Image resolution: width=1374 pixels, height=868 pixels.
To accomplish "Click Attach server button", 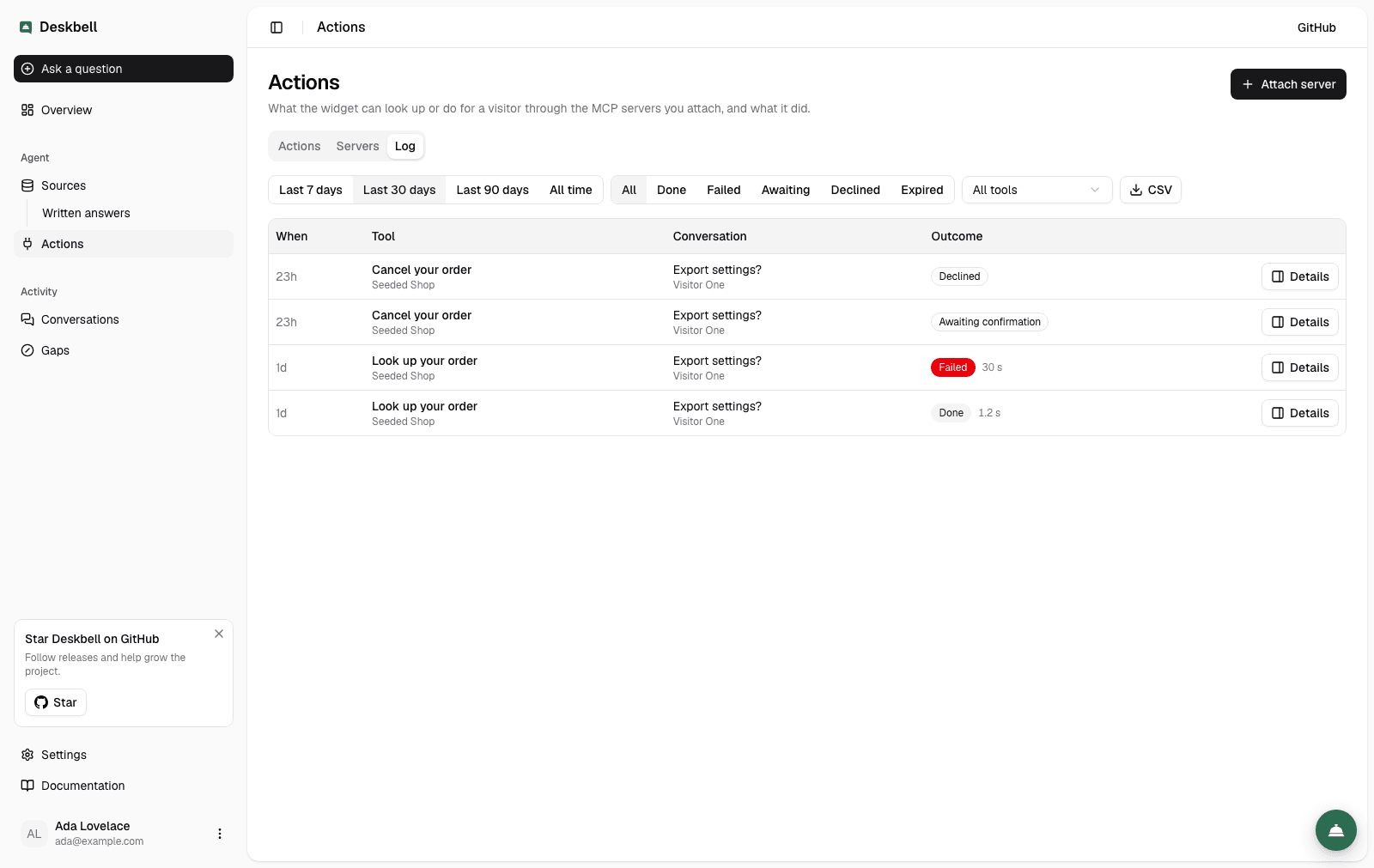I will [1288, 84].
